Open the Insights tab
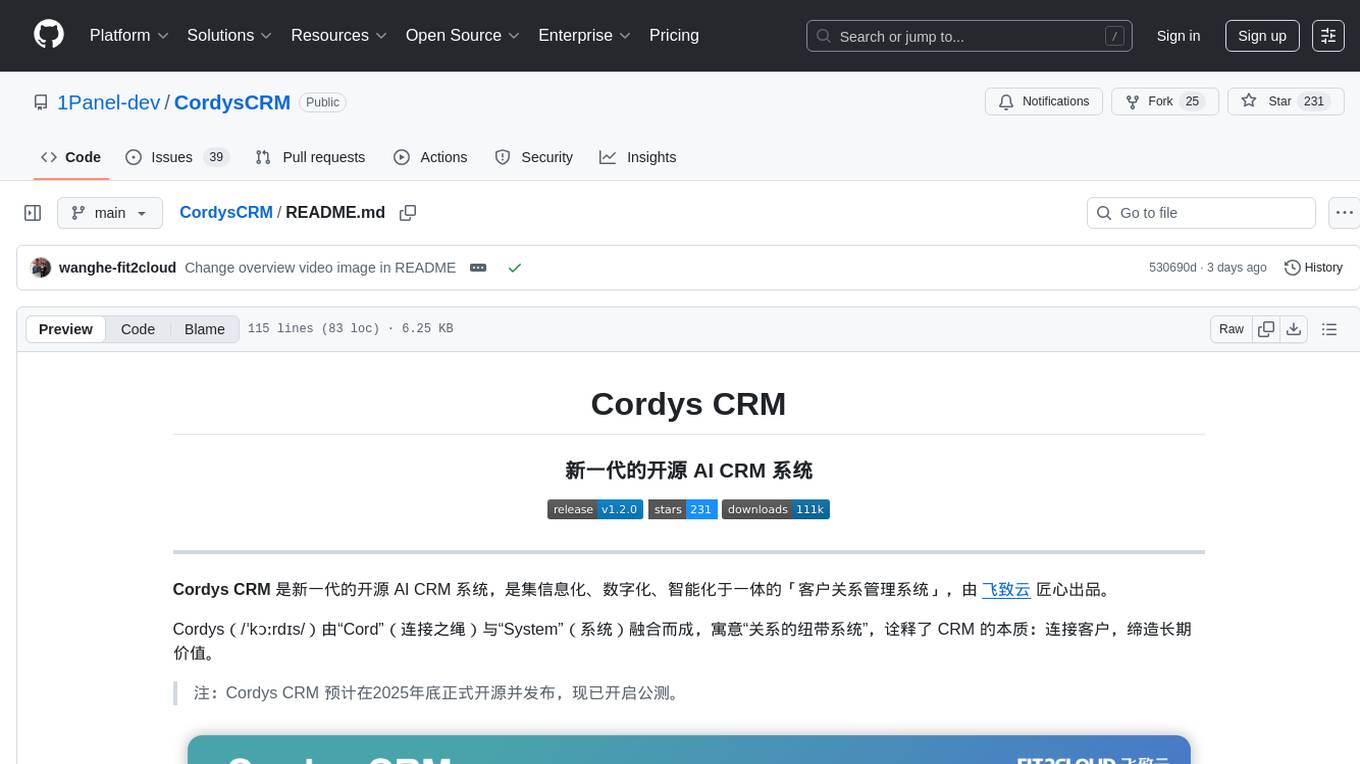 638,157
